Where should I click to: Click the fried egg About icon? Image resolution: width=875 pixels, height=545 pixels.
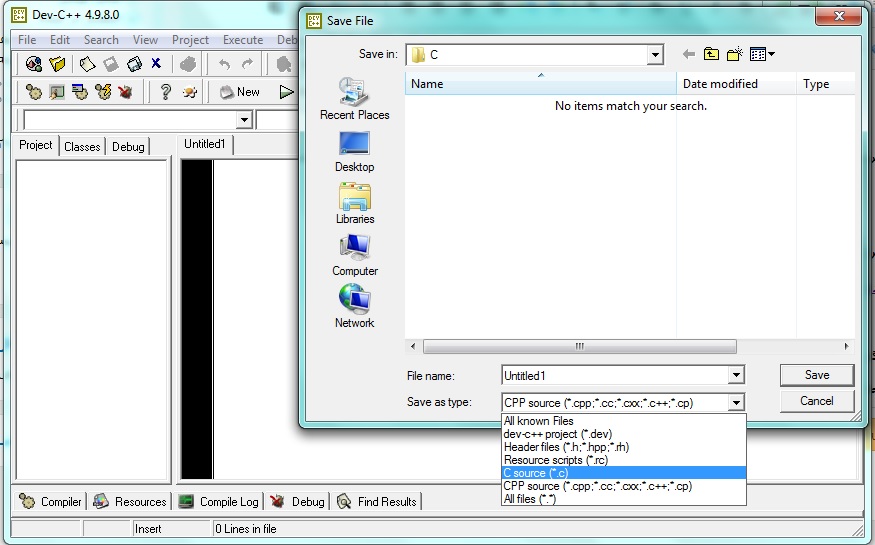189,92
